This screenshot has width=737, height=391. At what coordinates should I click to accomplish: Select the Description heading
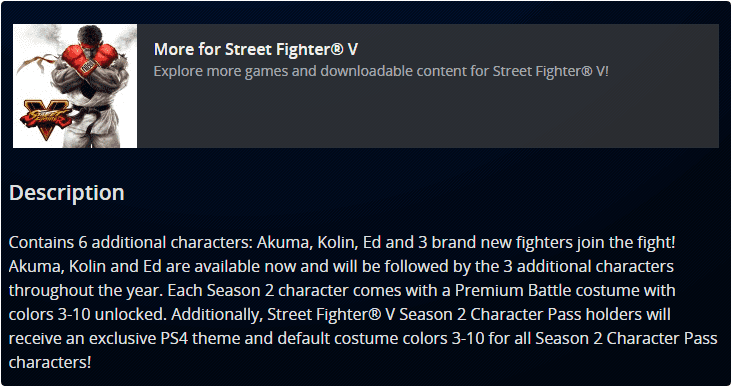click(67, 193)
